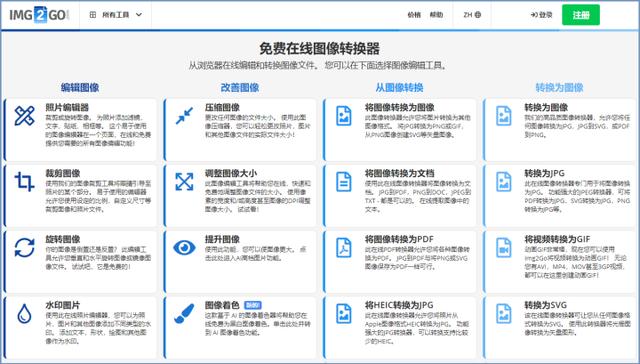640x364 pixels.
Task: Click the 改善图像 column heading
Action: click(240, 87)
